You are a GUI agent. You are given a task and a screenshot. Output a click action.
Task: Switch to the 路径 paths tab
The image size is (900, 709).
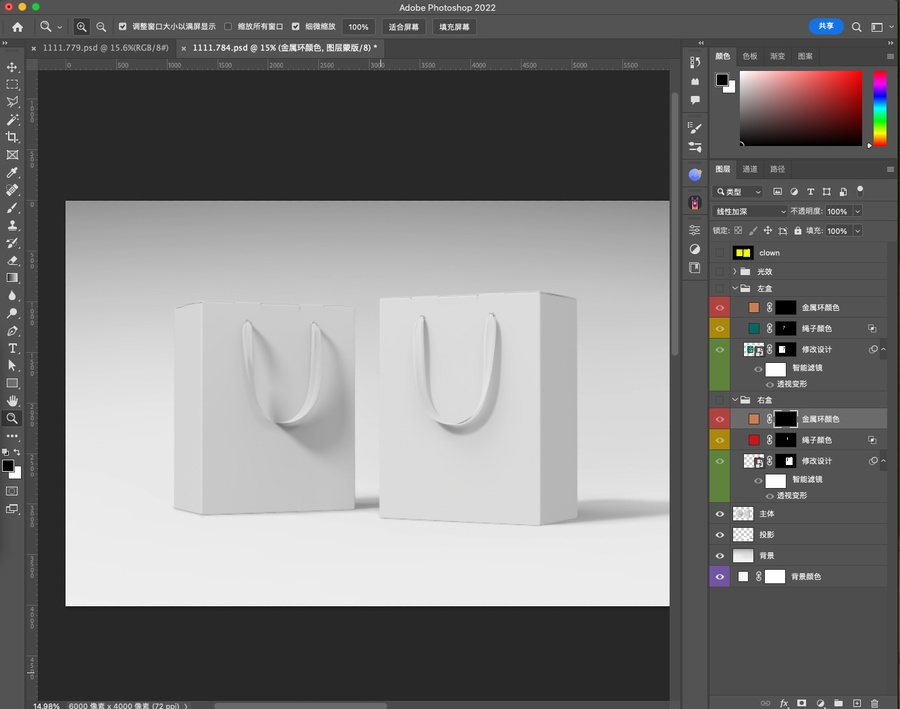point(777,169)
